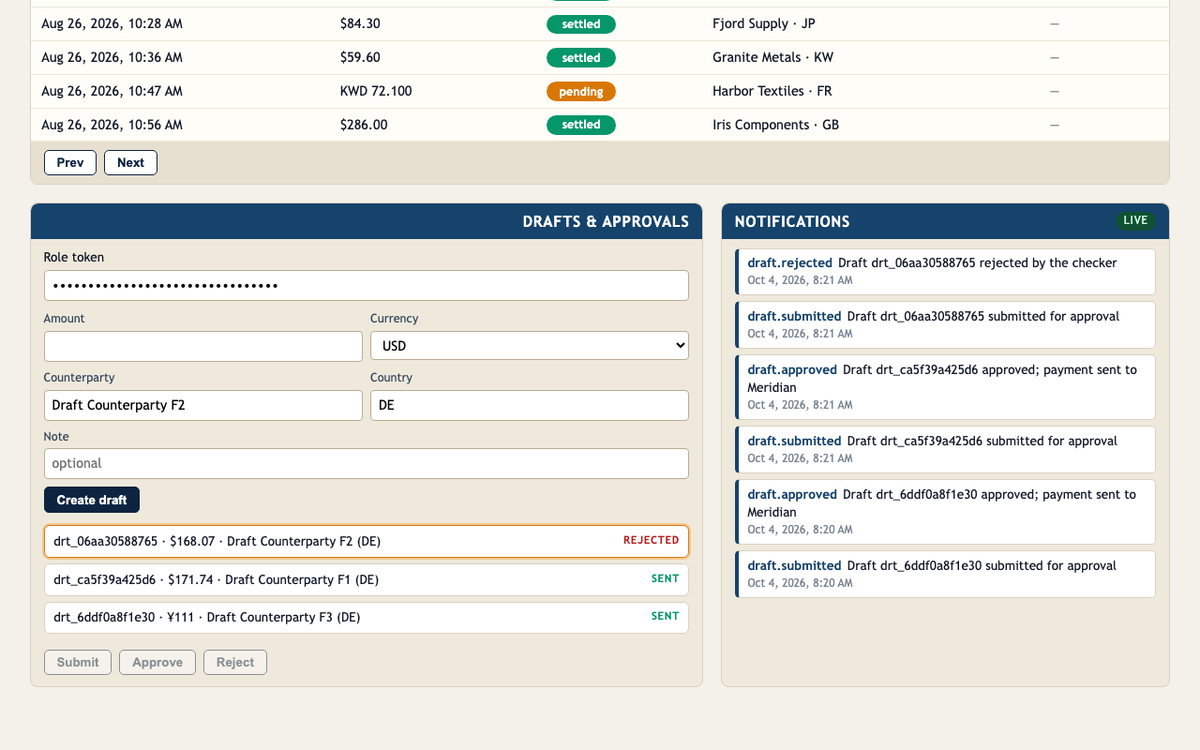Image resolution: width=1200 pixels, height=750 pixels.
Task: Select draft drt_6ddf0a8f1e30 row
Action: pos(366,617)
